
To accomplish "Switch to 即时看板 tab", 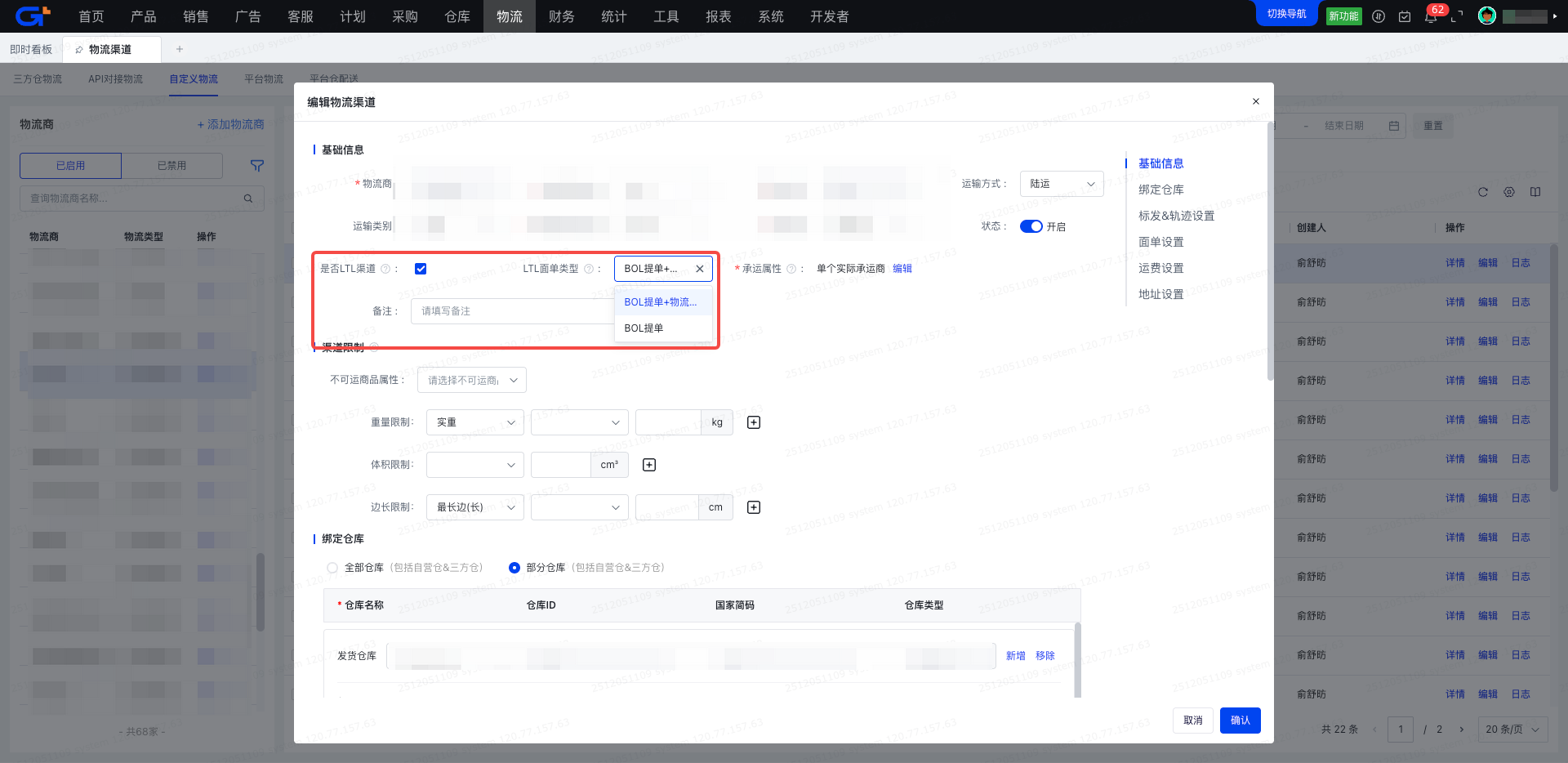I will 31,49.
